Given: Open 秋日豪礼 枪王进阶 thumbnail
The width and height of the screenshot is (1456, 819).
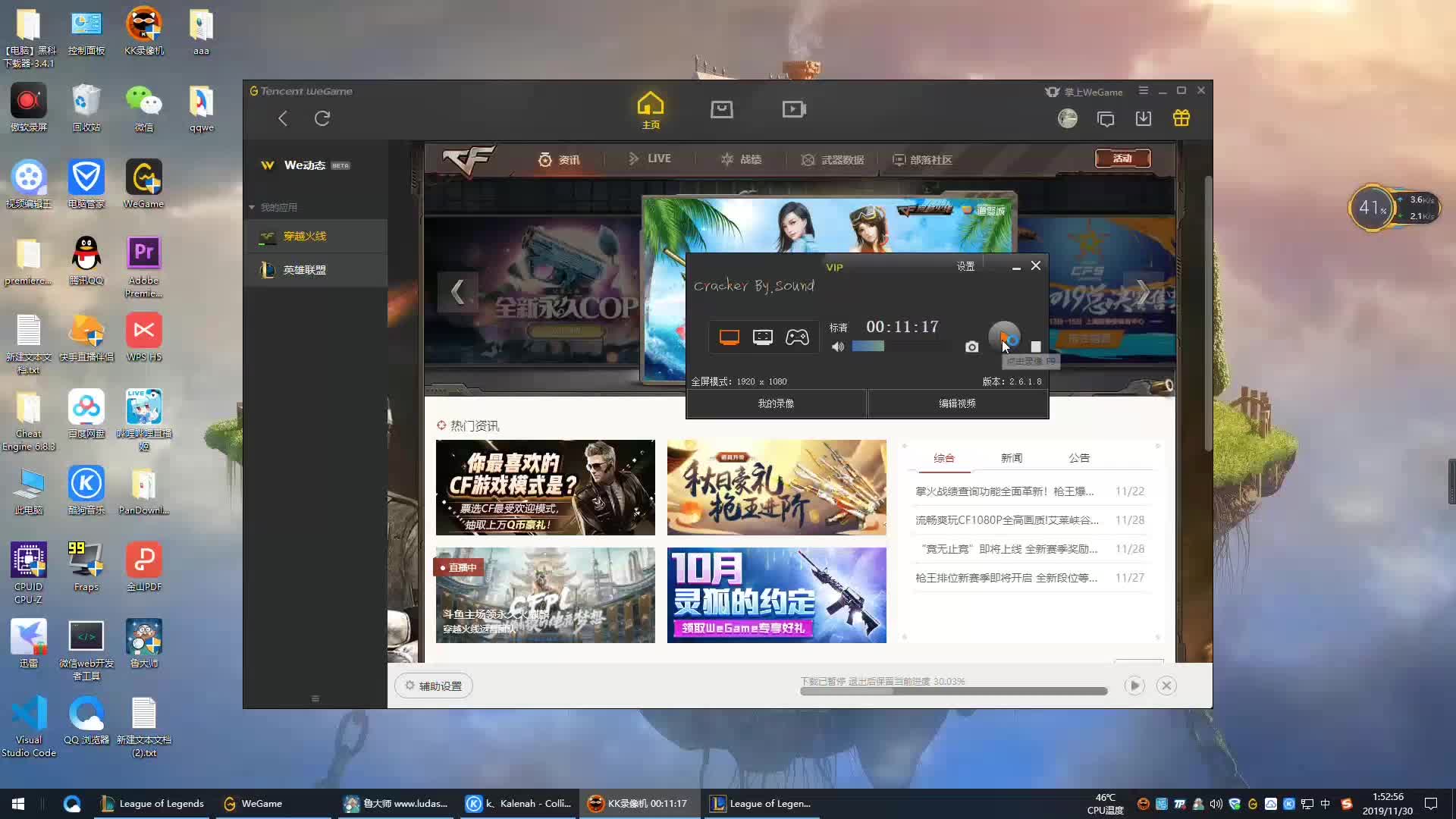Looking at the screenshot, I should coord(777,488).
